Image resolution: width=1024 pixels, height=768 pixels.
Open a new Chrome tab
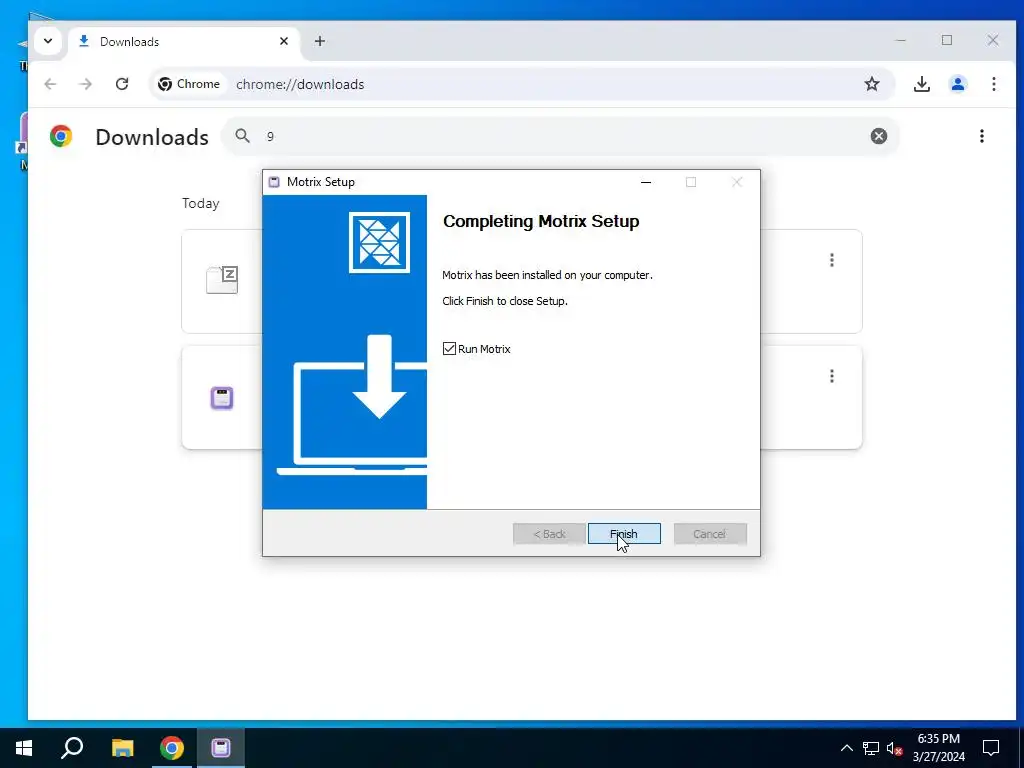pos(319,41)
